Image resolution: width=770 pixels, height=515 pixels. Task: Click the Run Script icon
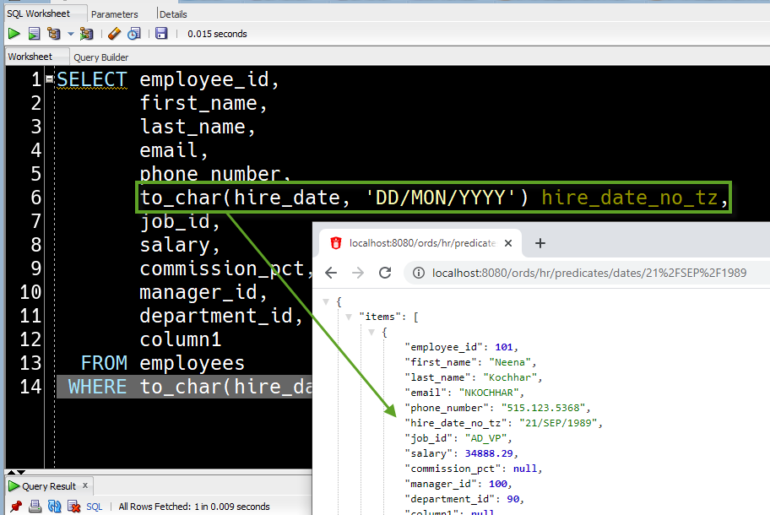(33, 34)
